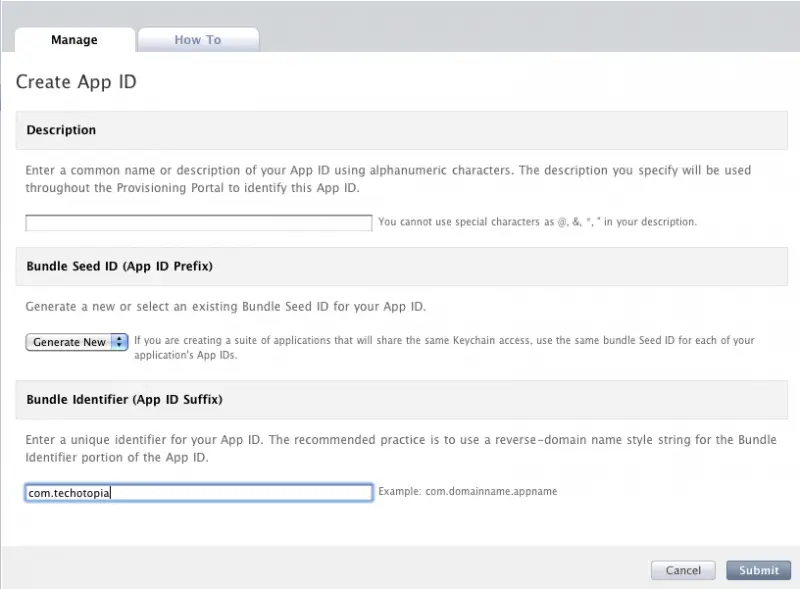Click the 'Generate a new or select' instruction
Image resolution: width=800 pixels, height=589 pixels.
coord(218,306)
